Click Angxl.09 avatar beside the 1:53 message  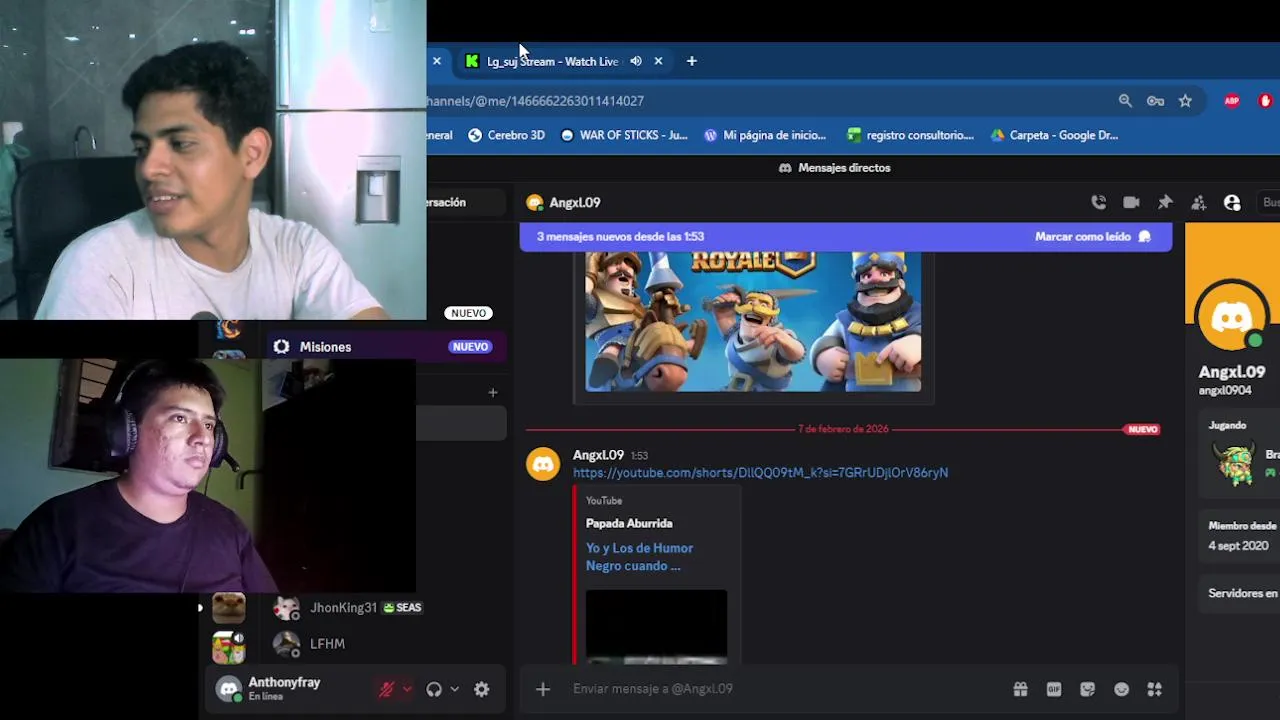pyautogui.click(x=543, y=464)
